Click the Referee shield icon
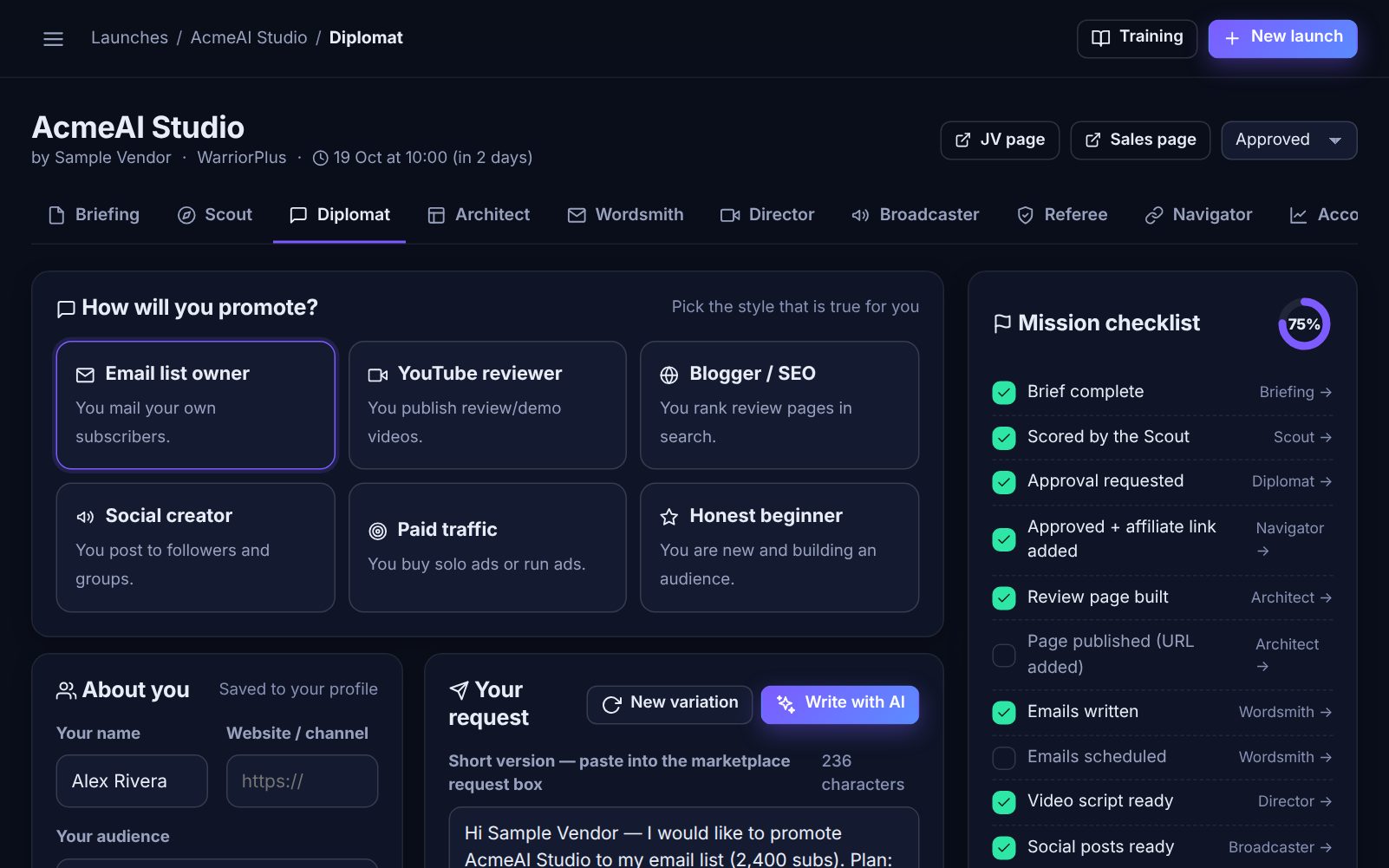 tap(1025, 215)
